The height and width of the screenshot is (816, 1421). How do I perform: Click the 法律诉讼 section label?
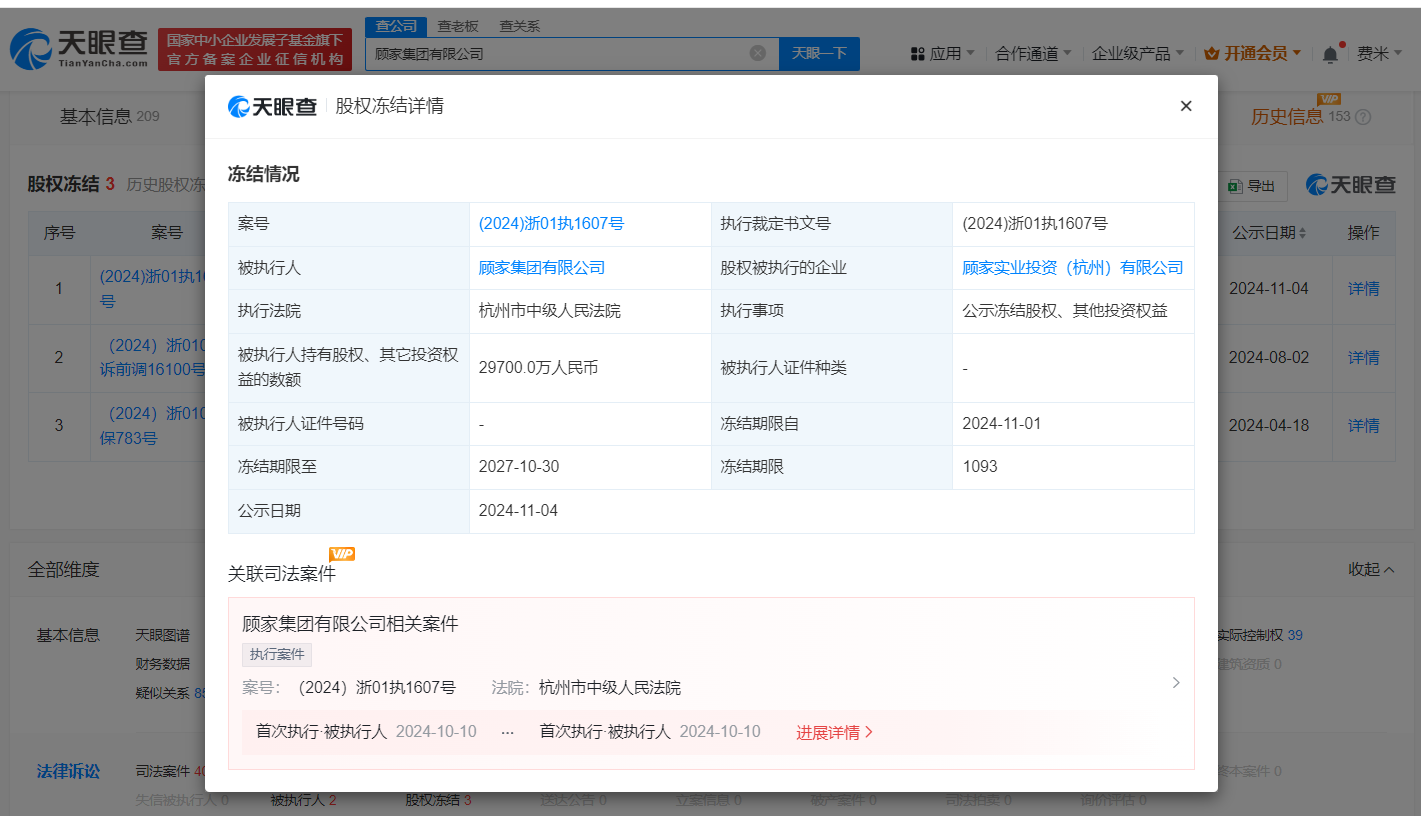[x=68, y=772]
